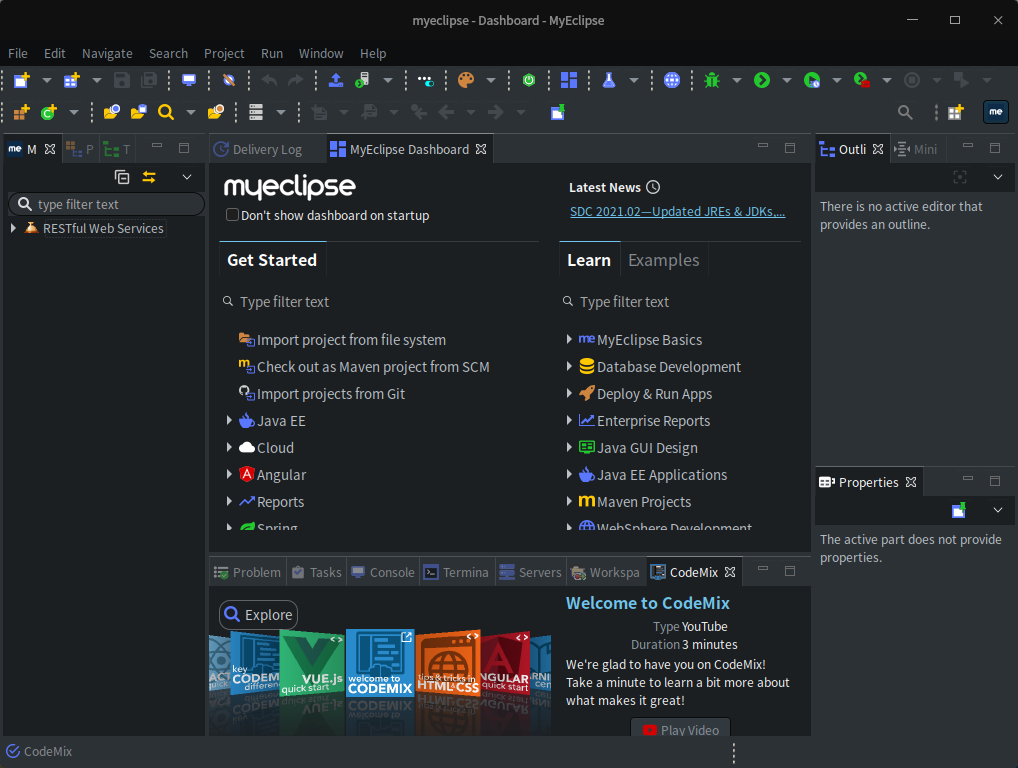Check 'Don't show dashboard on startup'
Screen dimensions: 1018x768
231,214
